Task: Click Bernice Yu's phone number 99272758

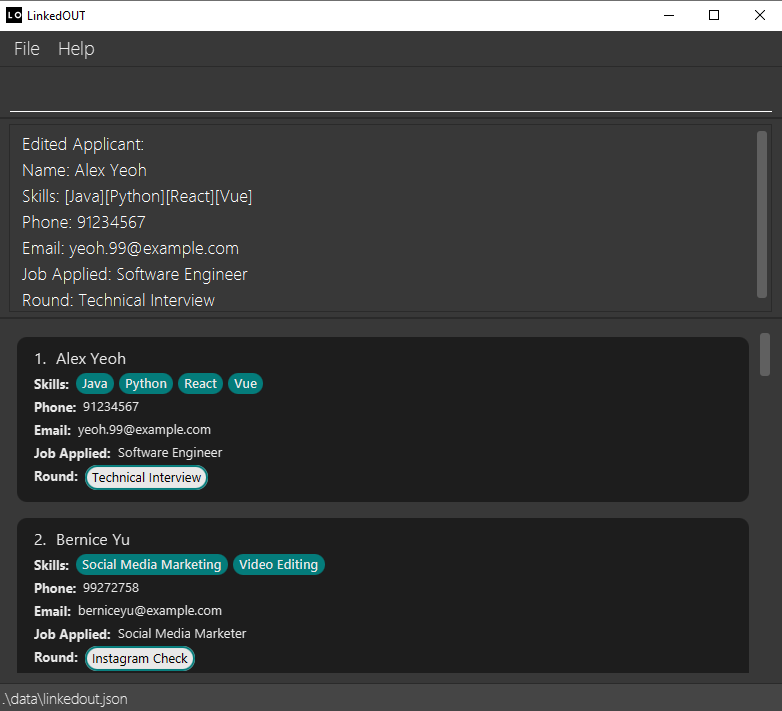Action: 111,588
